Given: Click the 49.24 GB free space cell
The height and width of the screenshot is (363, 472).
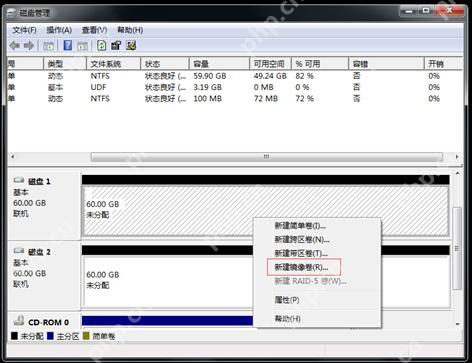Looking at the screenshot, I should coord(270,76).
